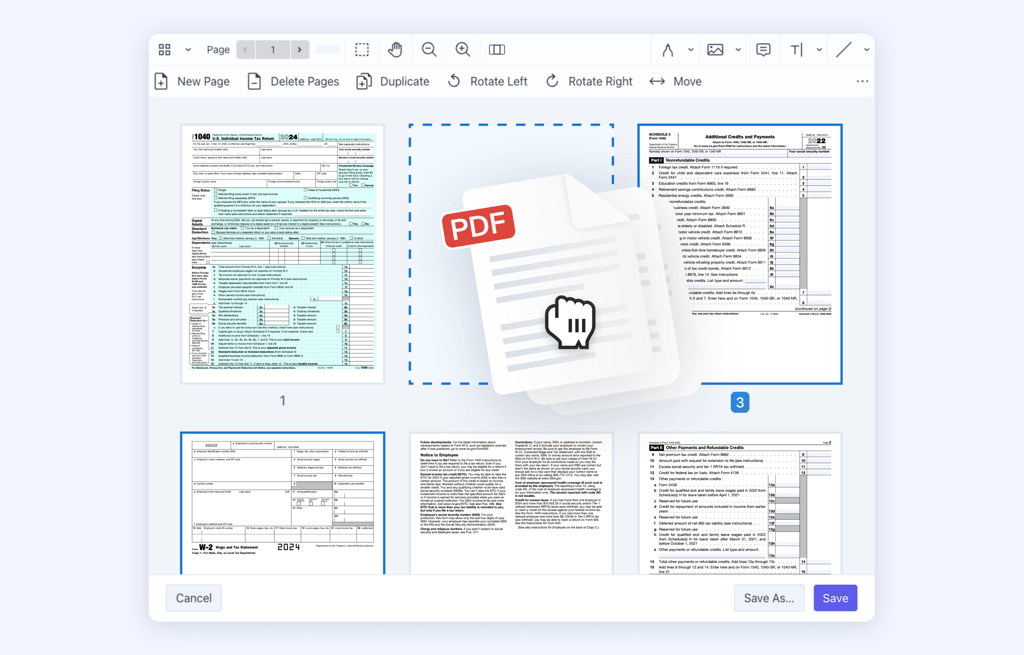Rotate Left the selected pages

[487, 81]
